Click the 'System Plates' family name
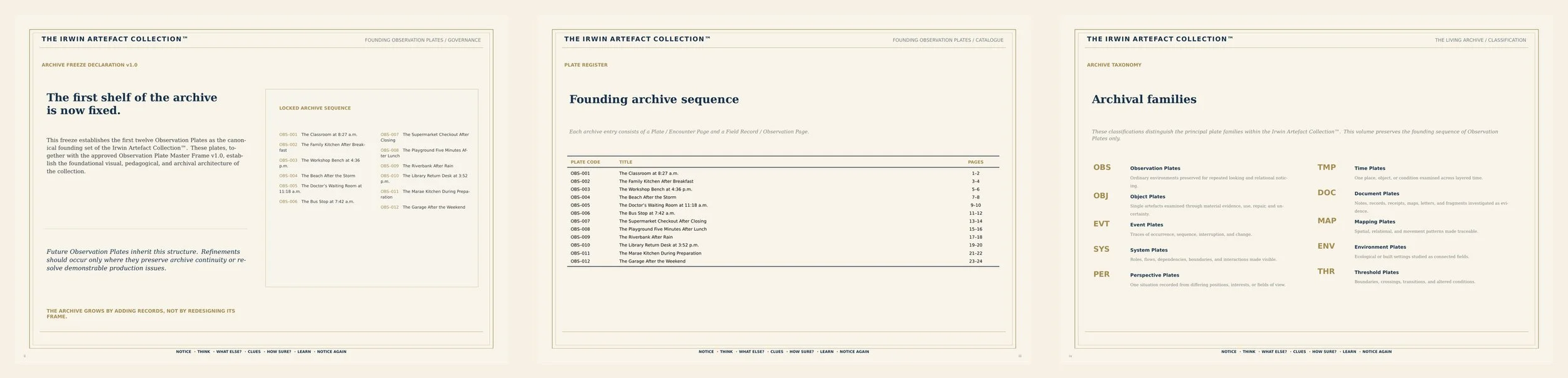This screenshot has height=378, width=1568. [1149, 250]
